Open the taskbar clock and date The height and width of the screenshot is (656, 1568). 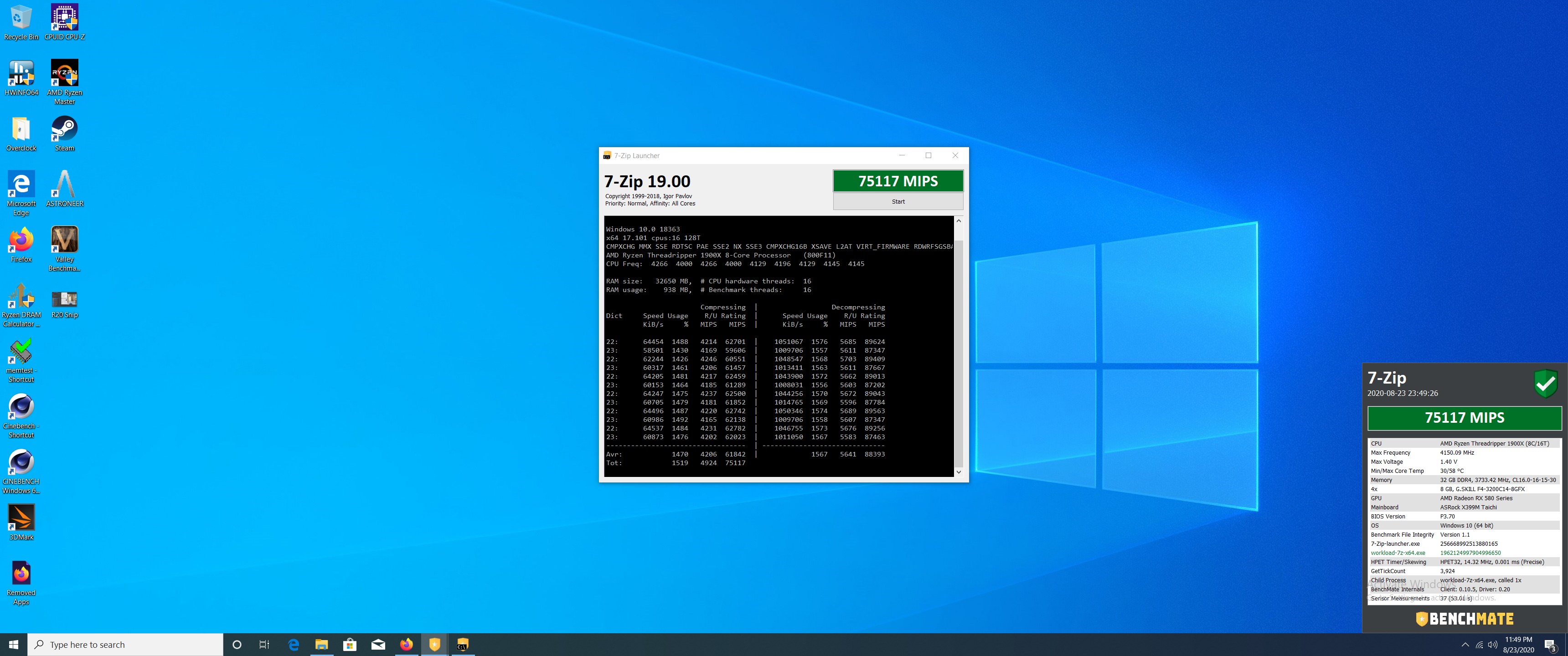coord(1518,645)
